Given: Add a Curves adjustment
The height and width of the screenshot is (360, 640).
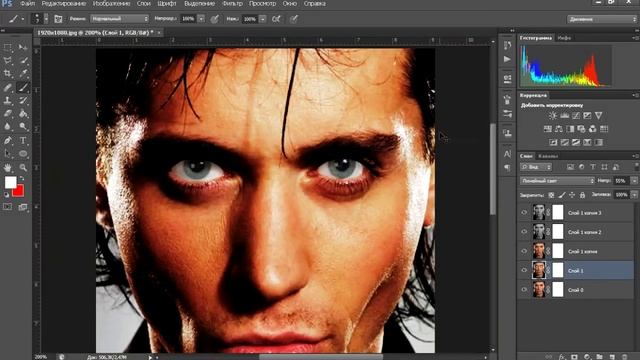Looking at the screenshot, I should point(576,116).
